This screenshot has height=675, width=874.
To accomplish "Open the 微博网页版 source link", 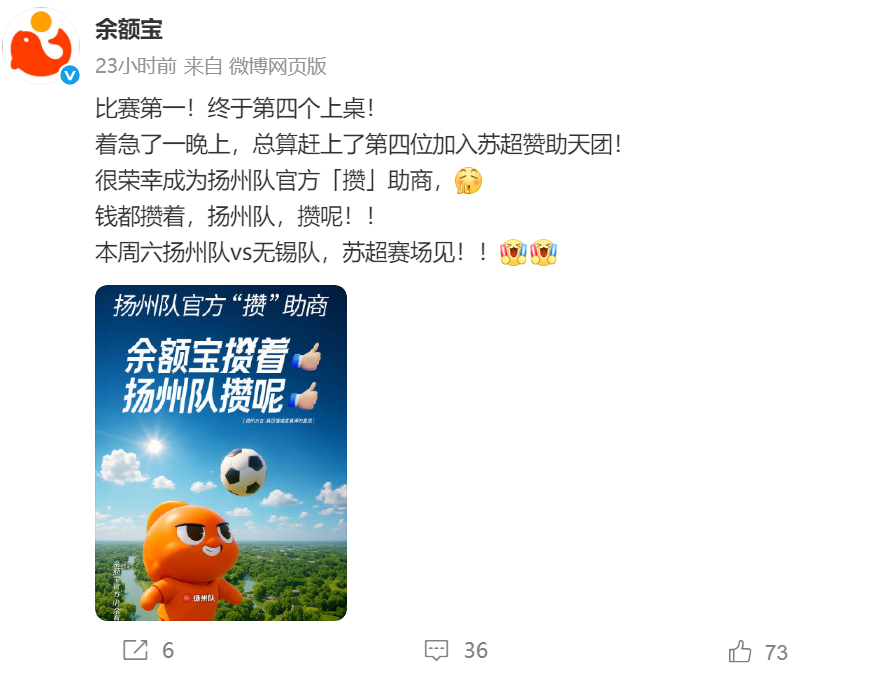I will pyautogui.click(x=277, y=66).
